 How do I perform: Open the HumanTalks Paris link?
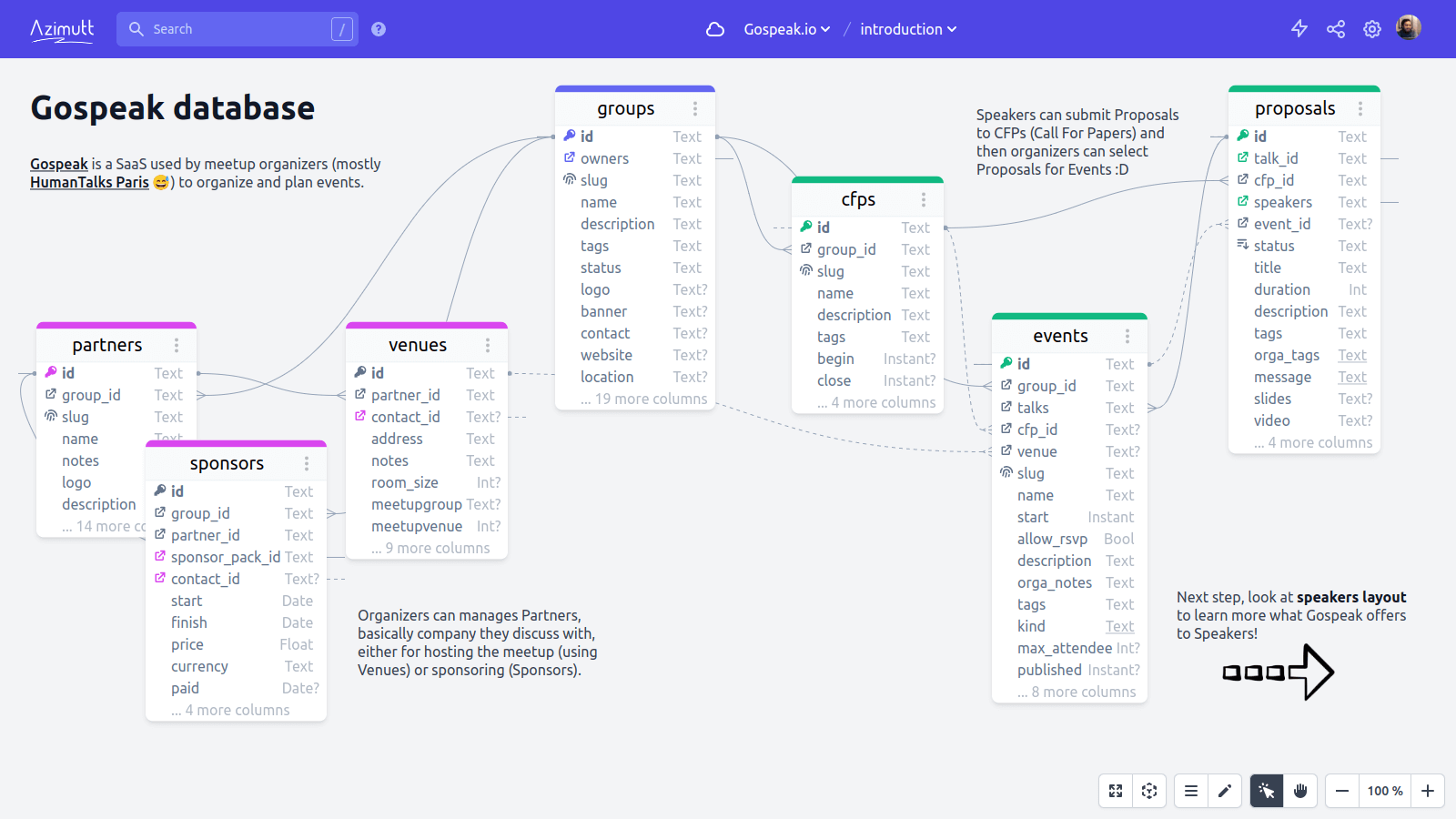[89, 182]
